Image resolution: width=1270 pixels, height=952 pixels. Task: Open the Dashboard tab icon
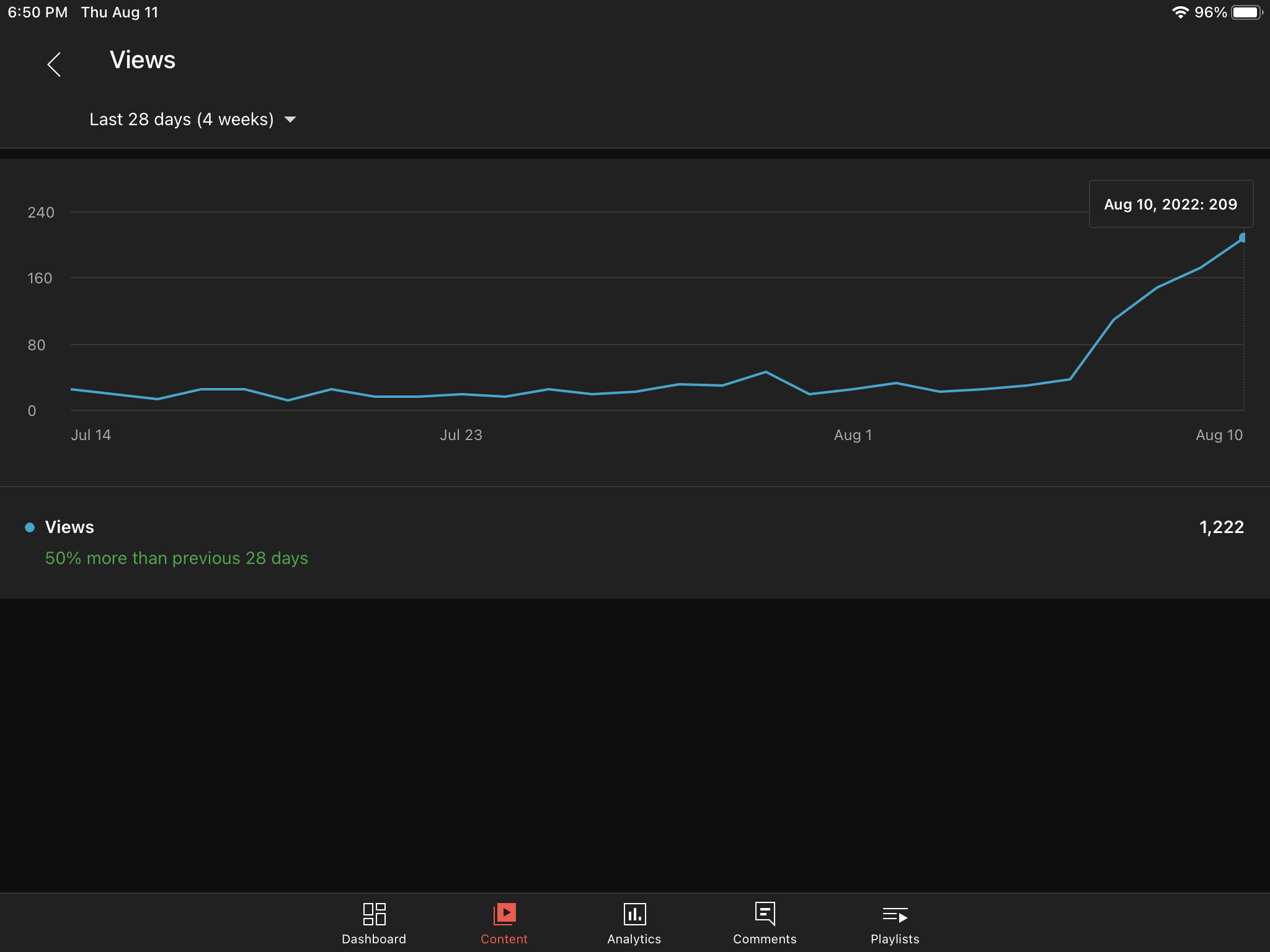coord(374,914)
